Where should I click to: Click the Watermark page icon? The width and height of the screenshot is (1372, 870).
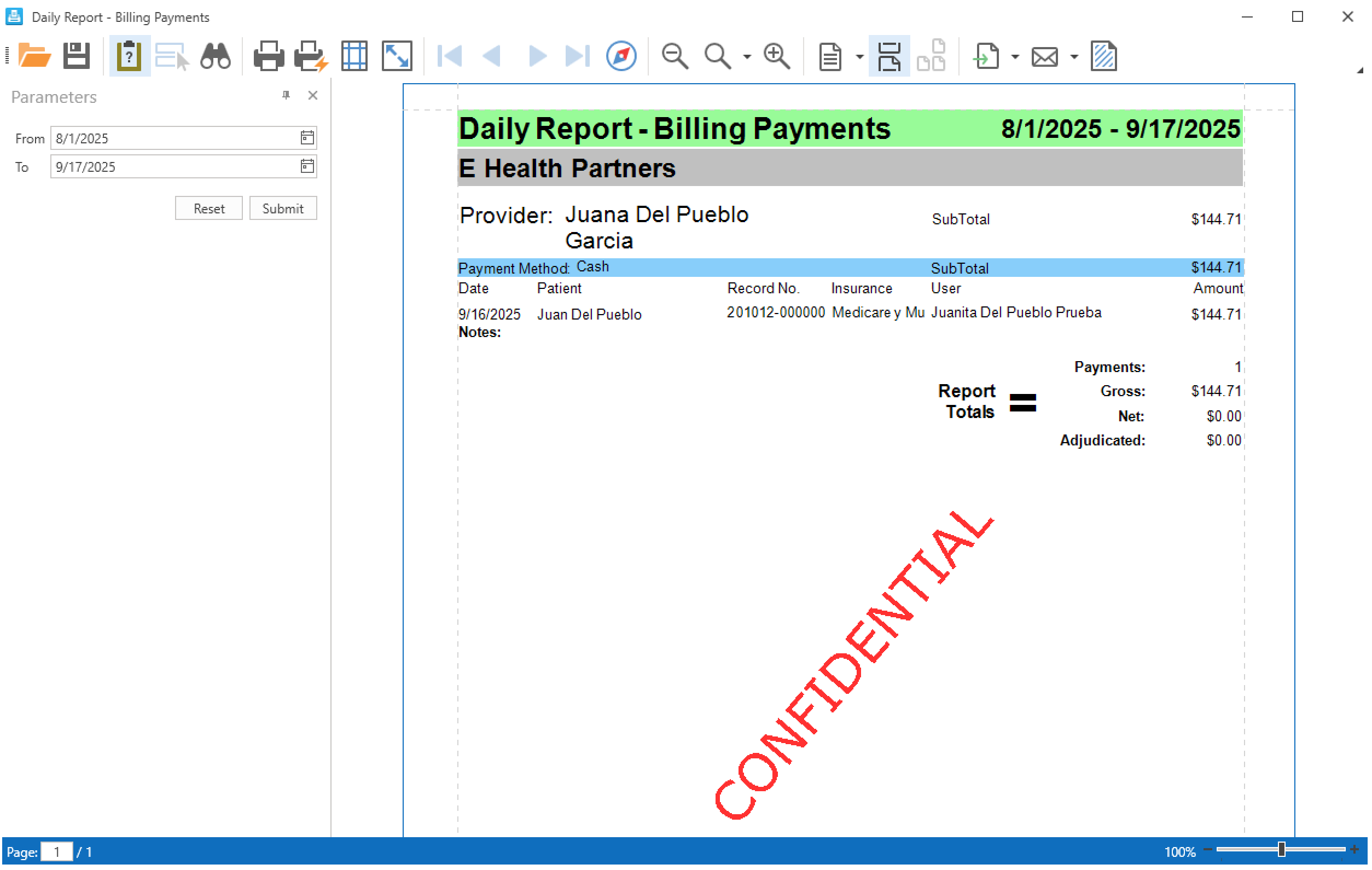1103,56
